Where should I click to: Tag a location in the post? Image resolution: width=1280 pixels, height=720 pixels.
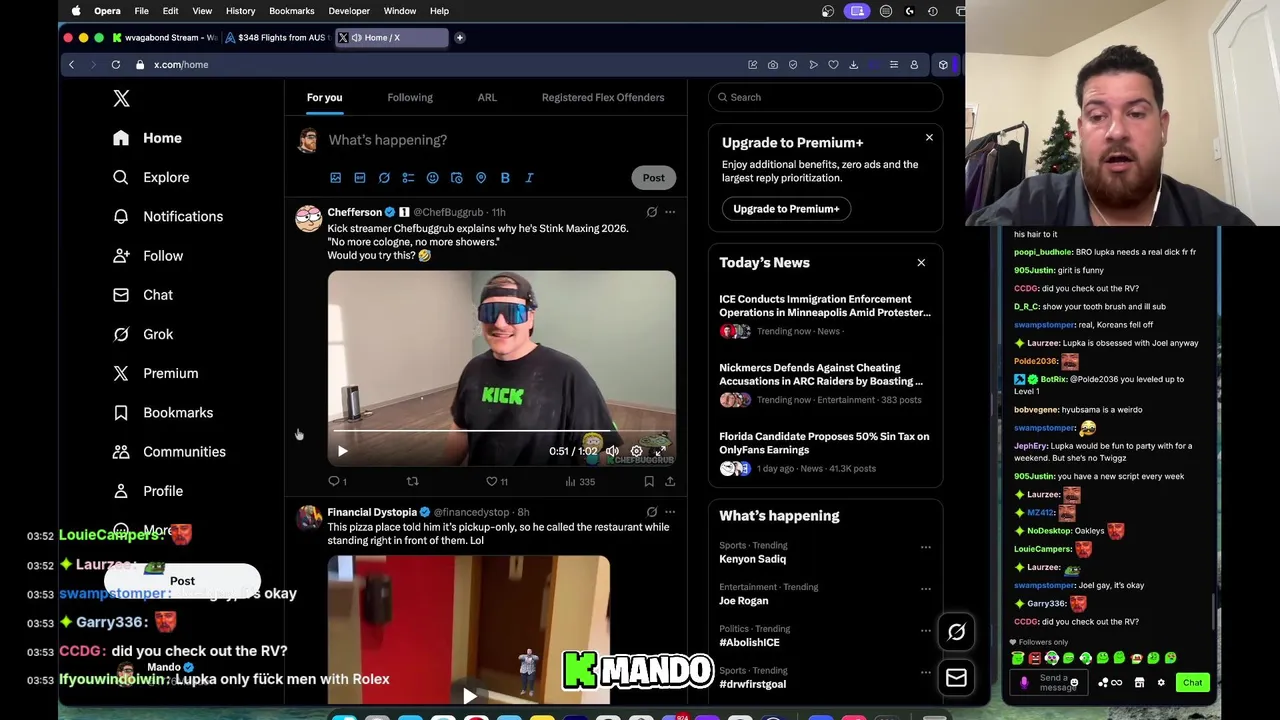pos(481,178)
